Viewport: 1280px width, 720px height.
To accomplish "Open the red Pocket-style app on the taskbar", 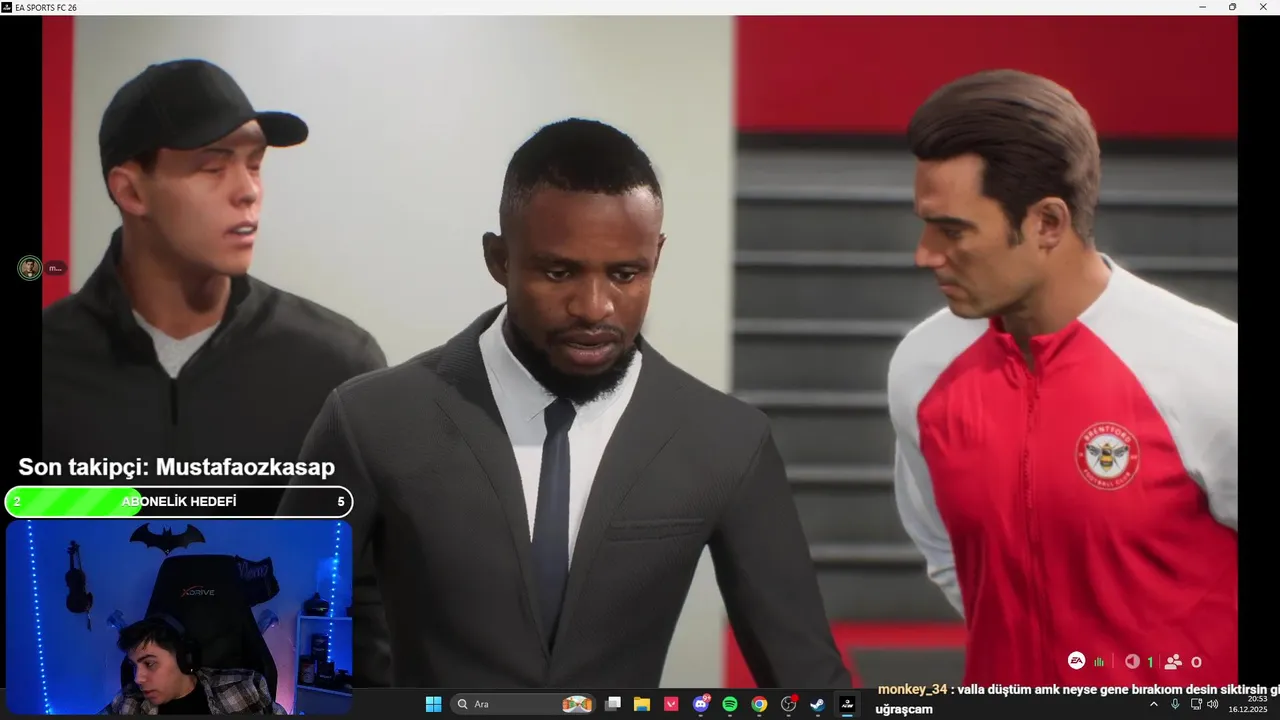I will point(671,704).
